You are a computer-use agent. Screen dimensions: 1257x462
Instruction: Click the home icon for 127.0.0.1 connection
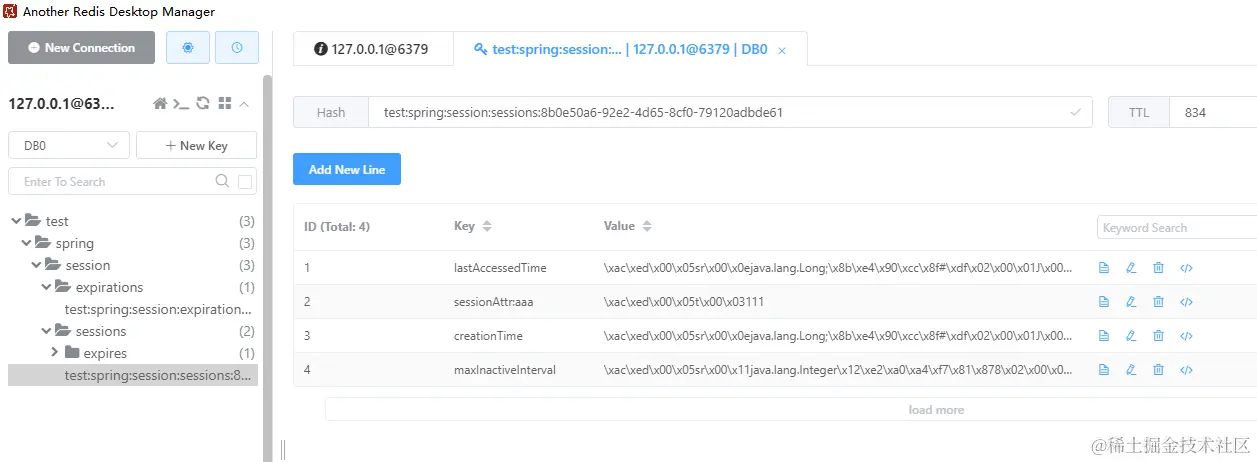pyautogui.click(x=159, y=103)
